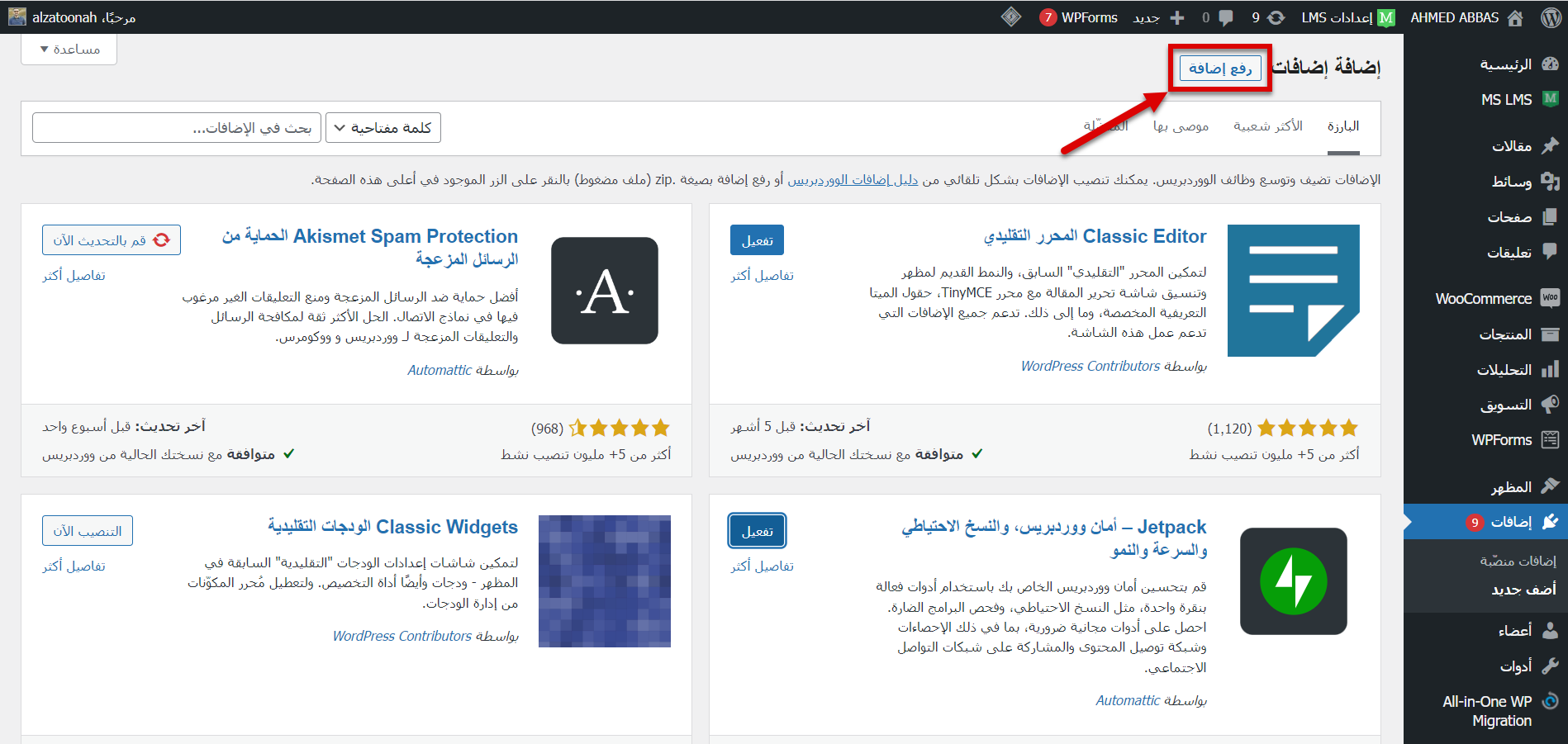The height and width of the screenshot is (744, 1568).
Task: Click the Jetpack green lightning icon
Action: click(1293, 581)
